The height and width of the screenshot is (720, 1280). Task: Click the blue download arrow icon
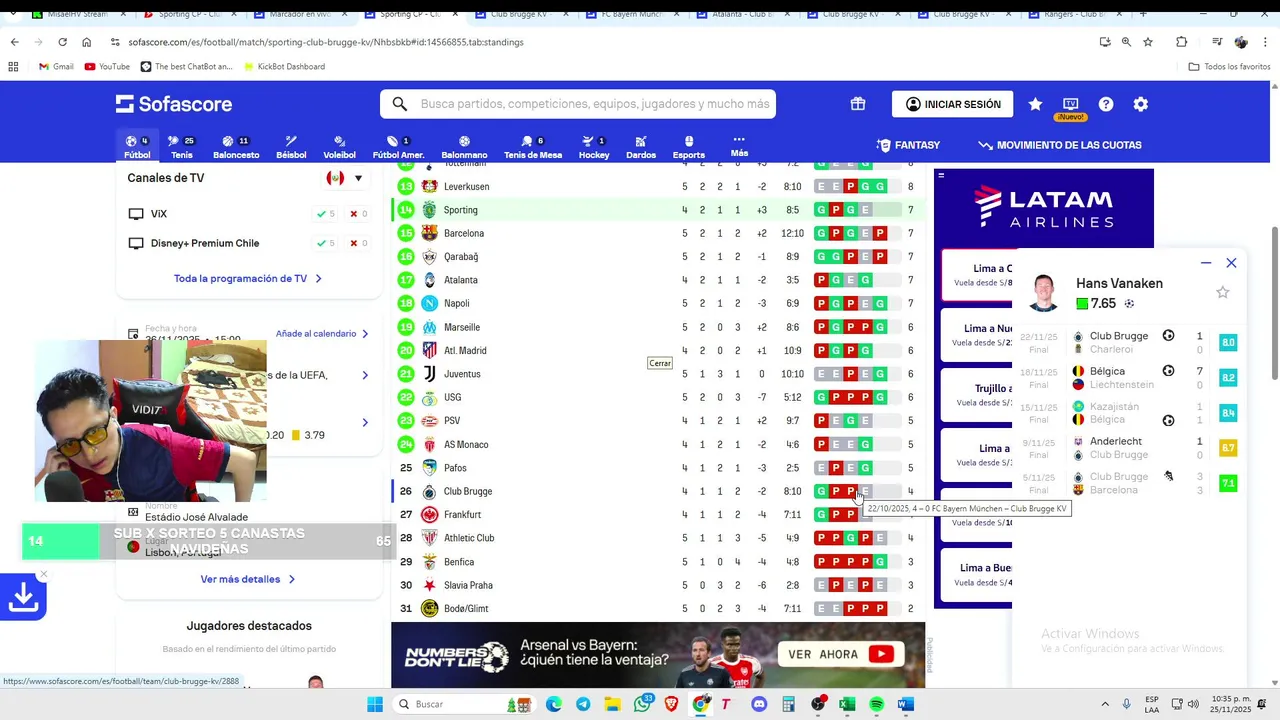[x=24, y=597]
